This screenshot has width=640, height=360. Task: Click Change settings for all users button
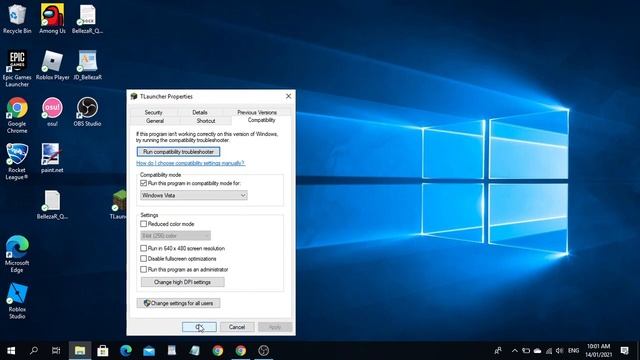pos(178,303)
